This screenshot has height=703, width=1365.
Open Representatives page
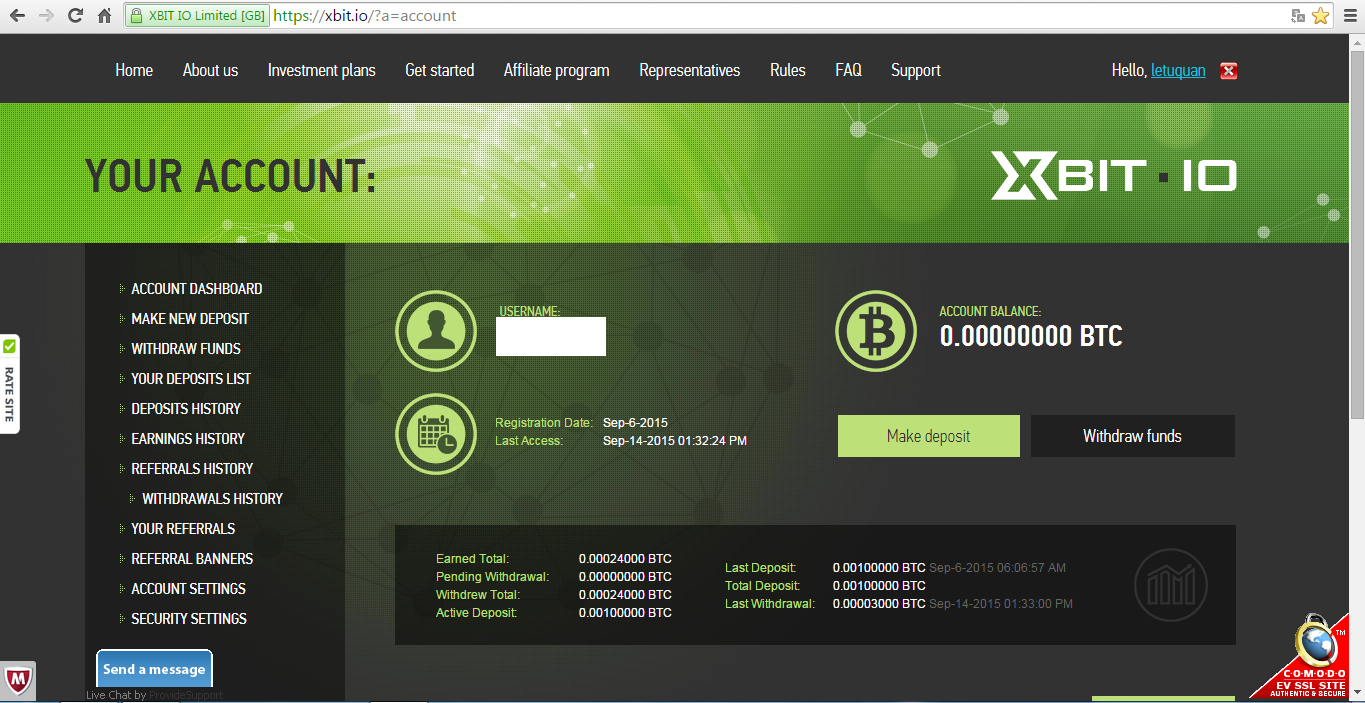(x=690, y=70)
